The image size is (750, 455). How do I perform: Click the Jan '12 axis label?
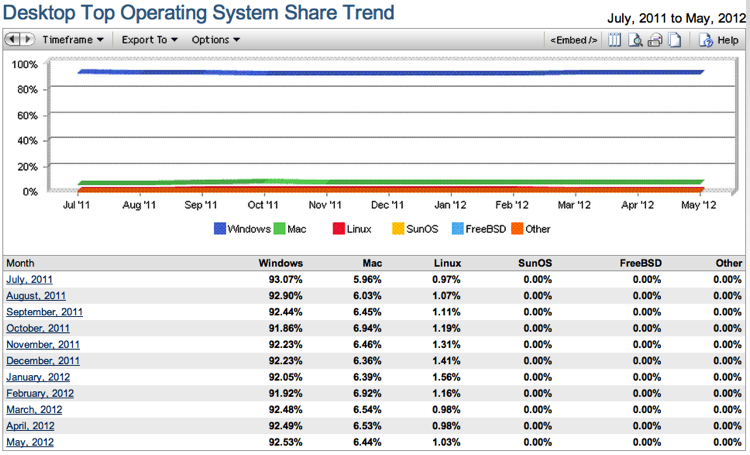pos(450,205)
